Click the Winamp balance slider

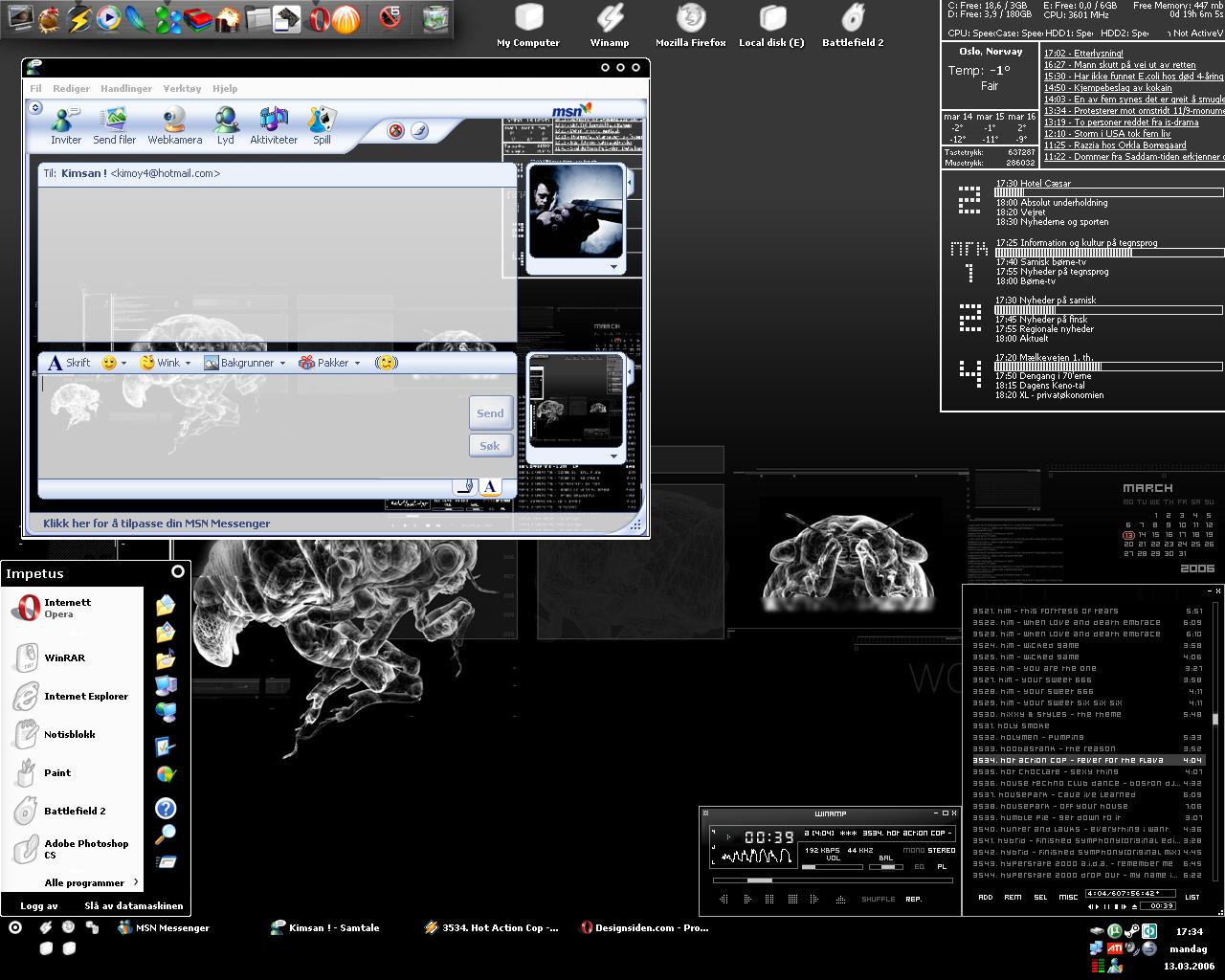tap(887, 867)
